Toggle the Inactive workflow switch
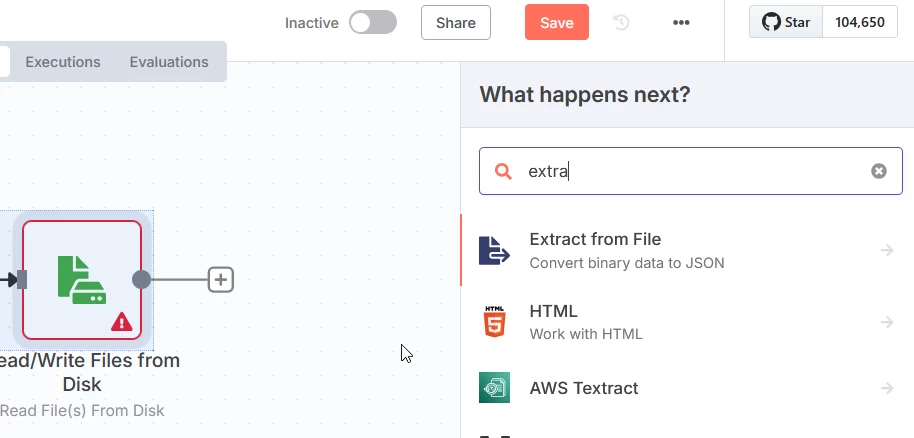Viewport: 914px width, 438px height. (373, 22)
